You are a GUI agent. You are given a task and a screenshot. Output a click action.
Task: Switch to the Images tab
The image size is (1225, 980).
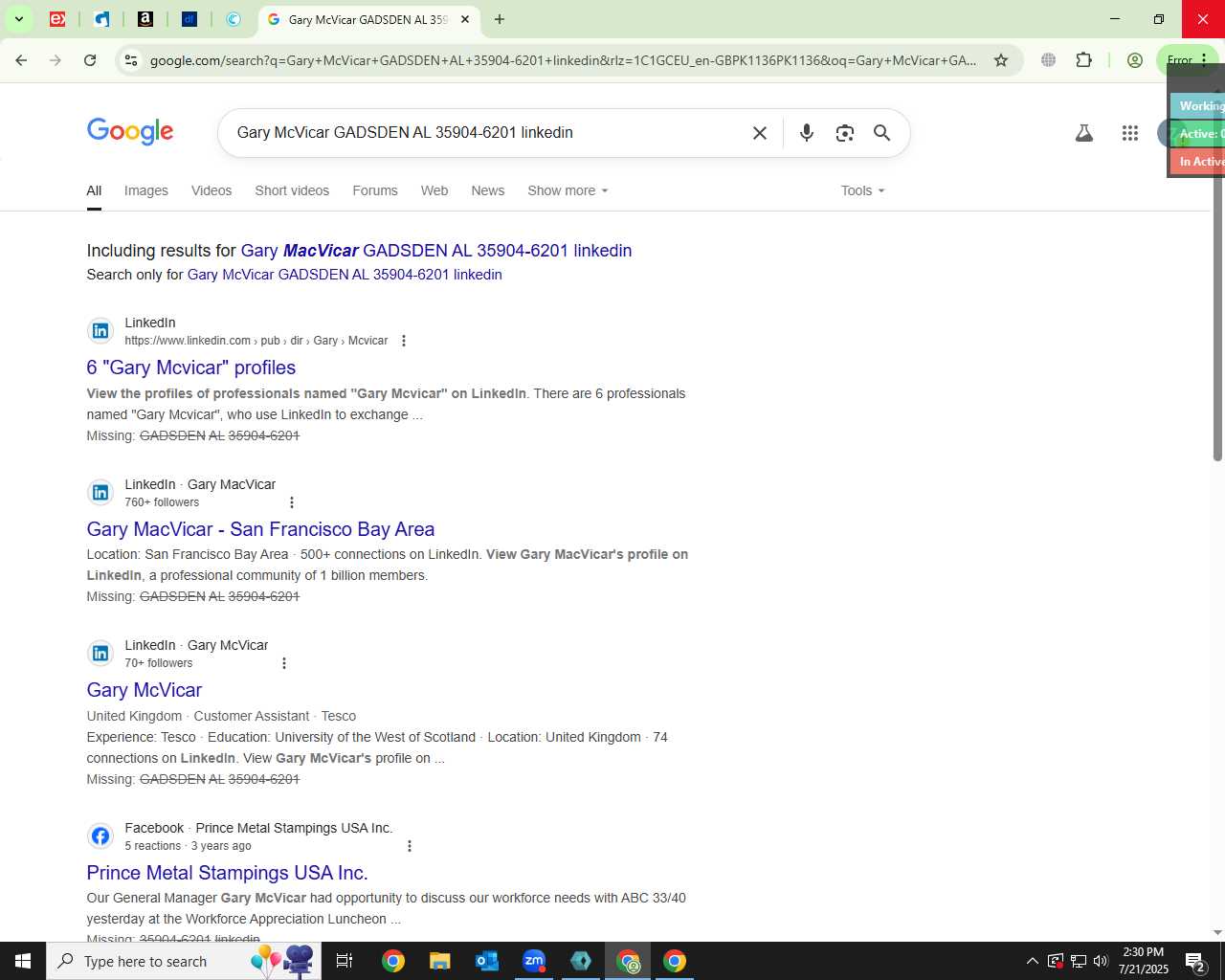tap(146, 190)
